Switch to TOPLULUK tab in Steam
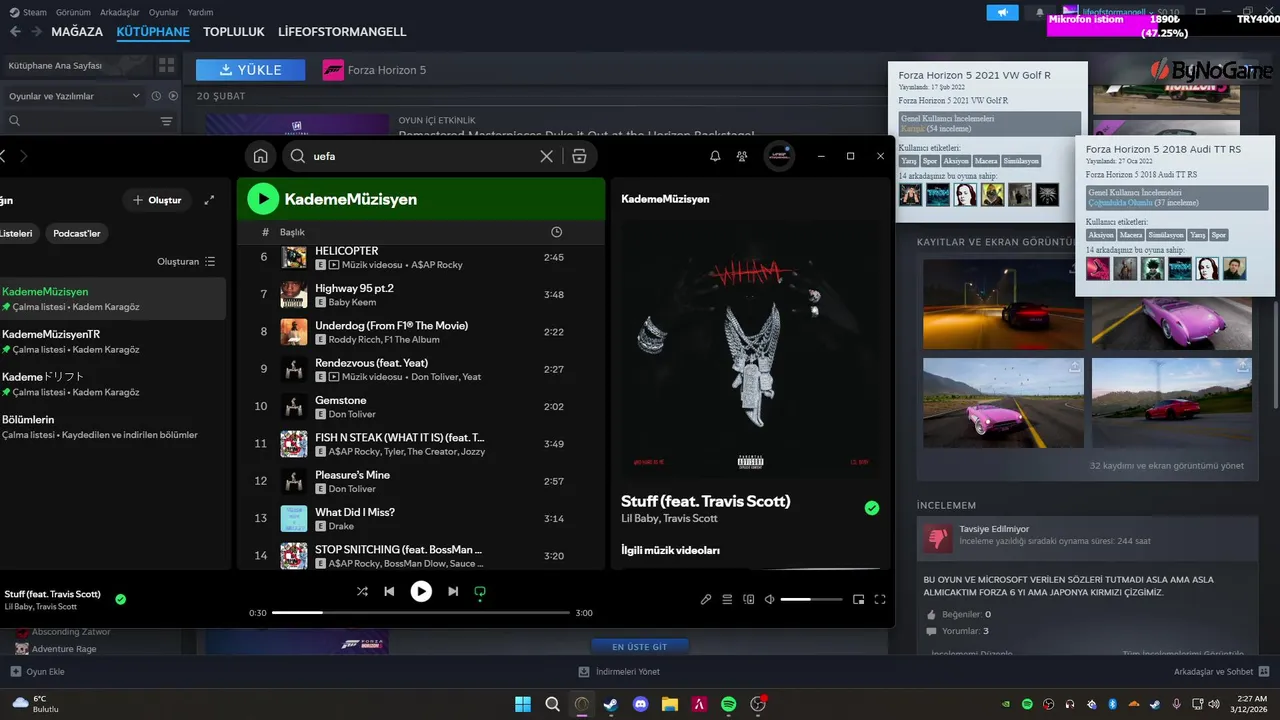Image resolution: width=1280 pixels, height=720 pixels. (234, 32)
